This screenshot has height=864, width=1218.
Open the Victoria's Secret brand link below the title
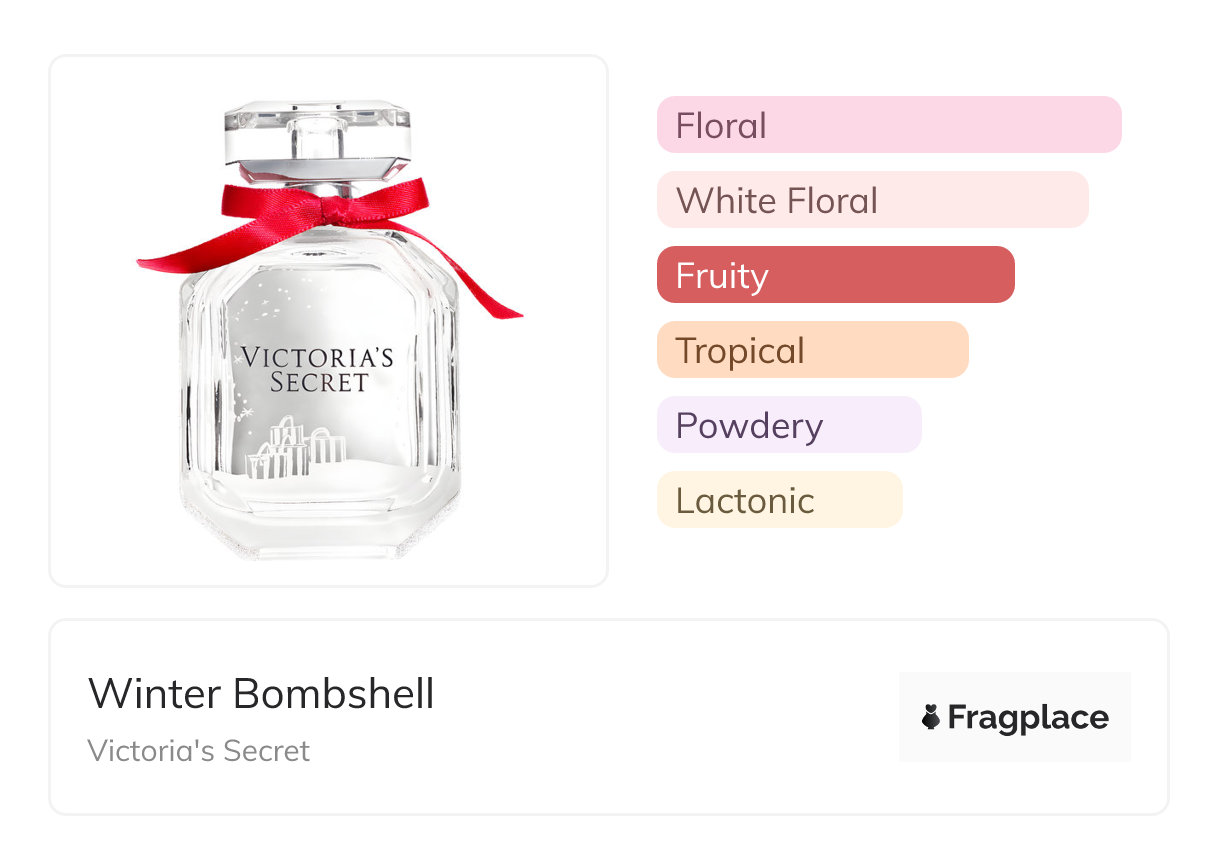point(199,751)
